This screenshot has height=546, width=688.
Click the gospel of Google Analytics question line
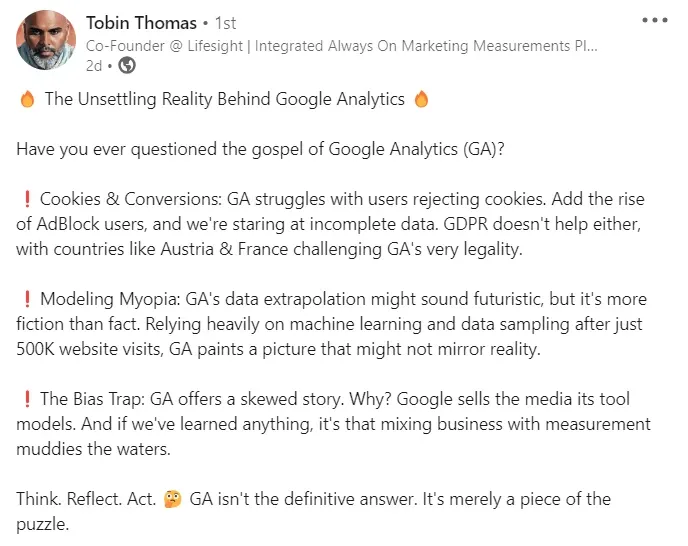coord(260,149)
